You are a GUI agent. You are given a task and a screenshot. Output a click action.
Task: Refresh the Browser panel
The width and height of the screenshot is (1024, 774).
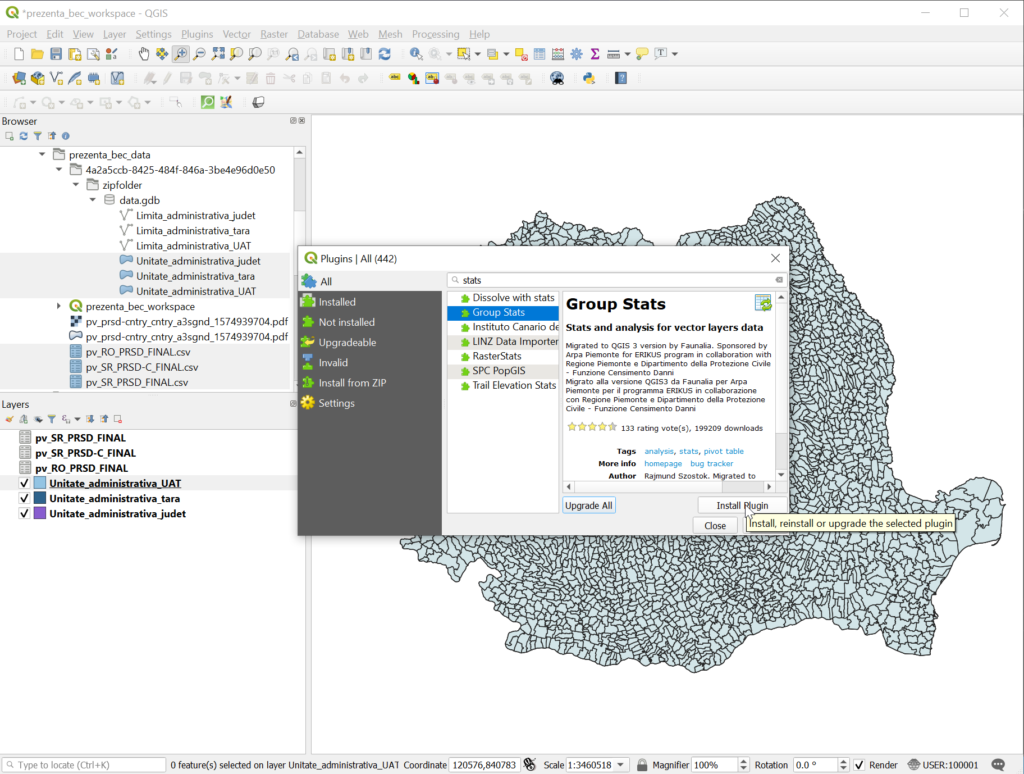tap(24, 136)
